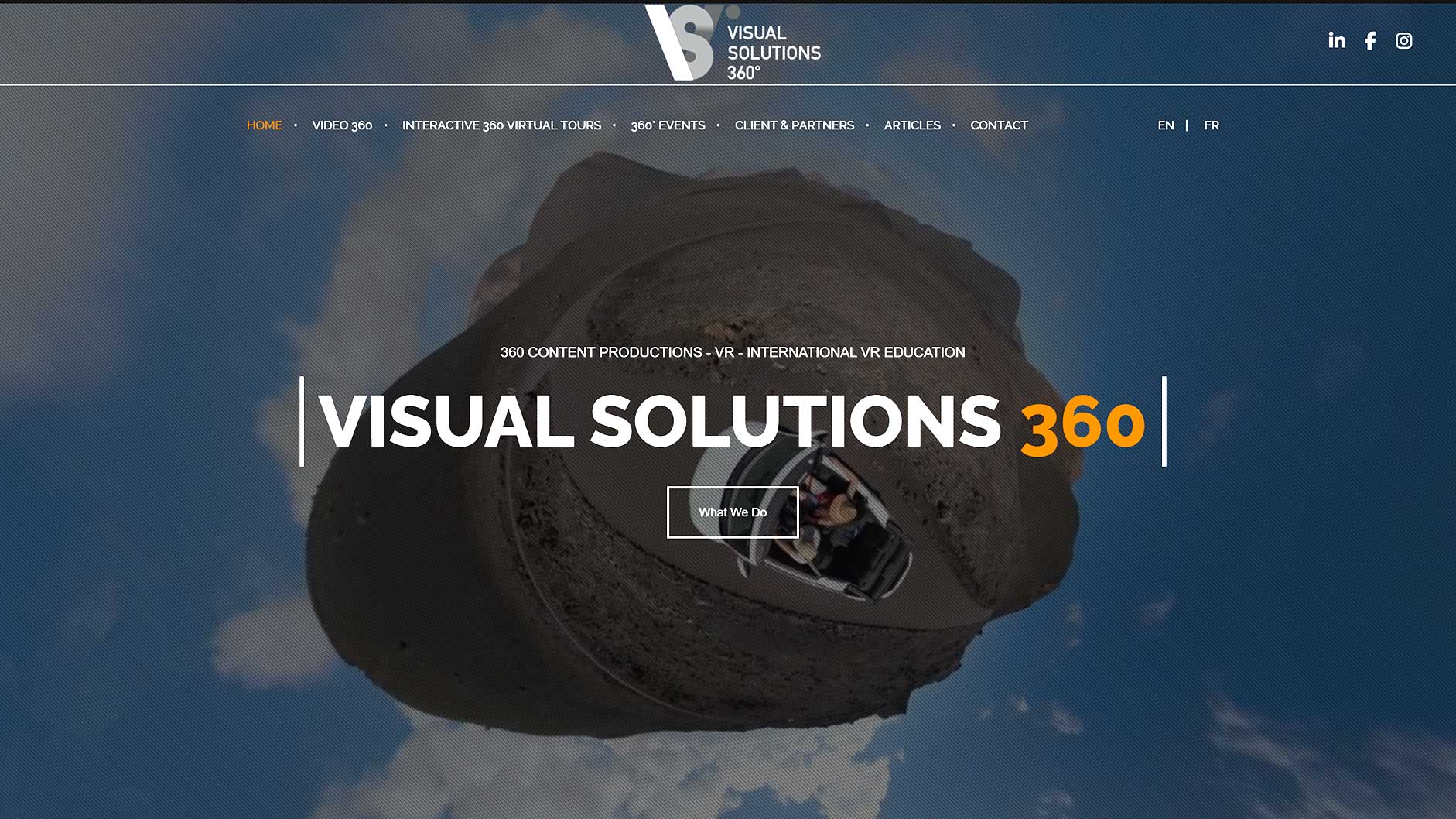Open the 360° EVENTS page
The height and width of the screenshot is (819, 1456).
[668, 125]
